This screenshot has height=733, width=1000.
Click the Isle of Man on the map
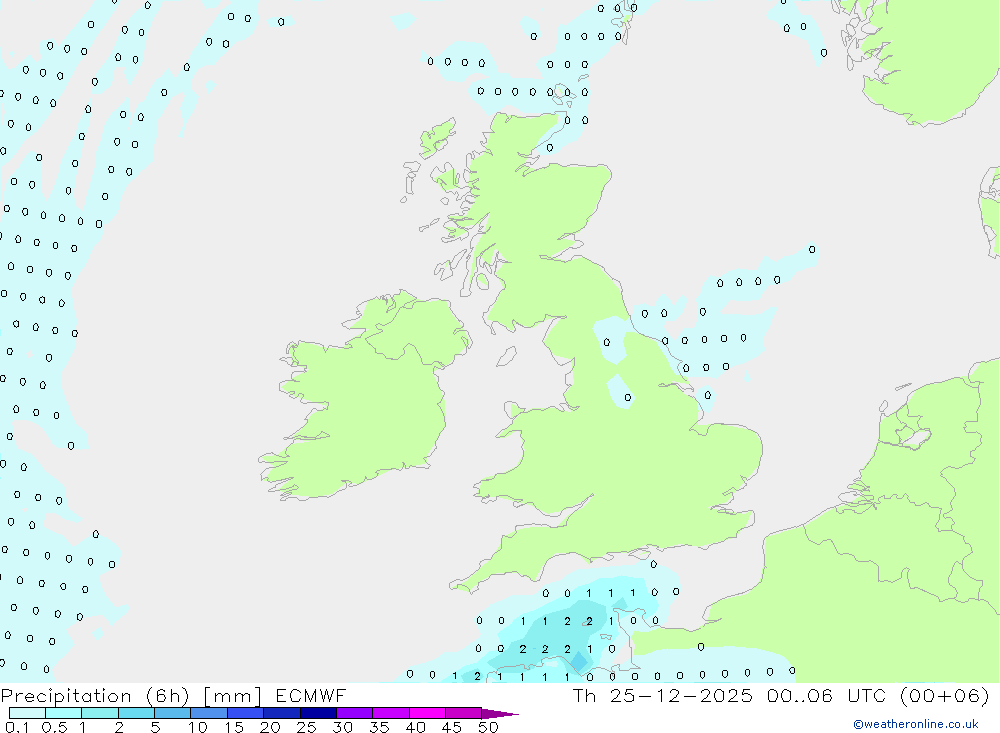pos(506,356)
